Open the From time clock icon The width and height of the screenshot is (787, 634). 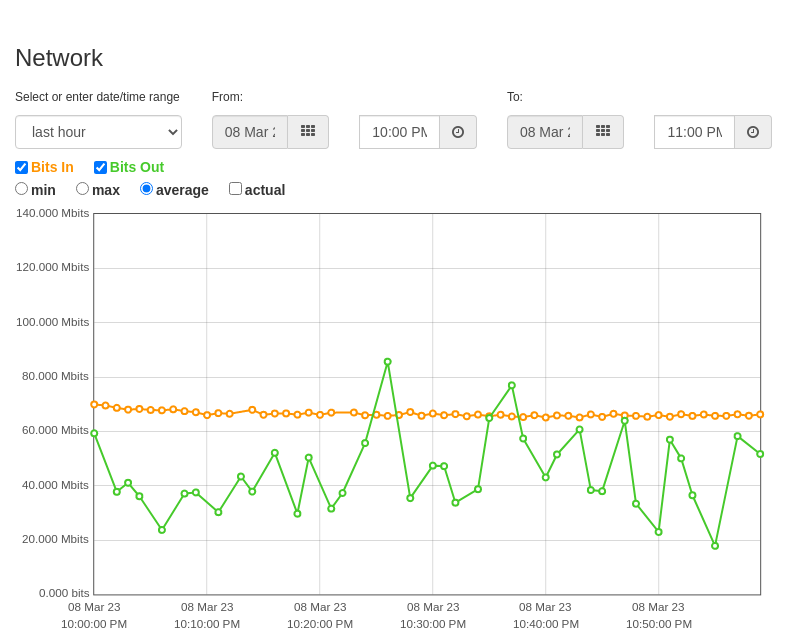pyautogui.click(x=458, y=132)
